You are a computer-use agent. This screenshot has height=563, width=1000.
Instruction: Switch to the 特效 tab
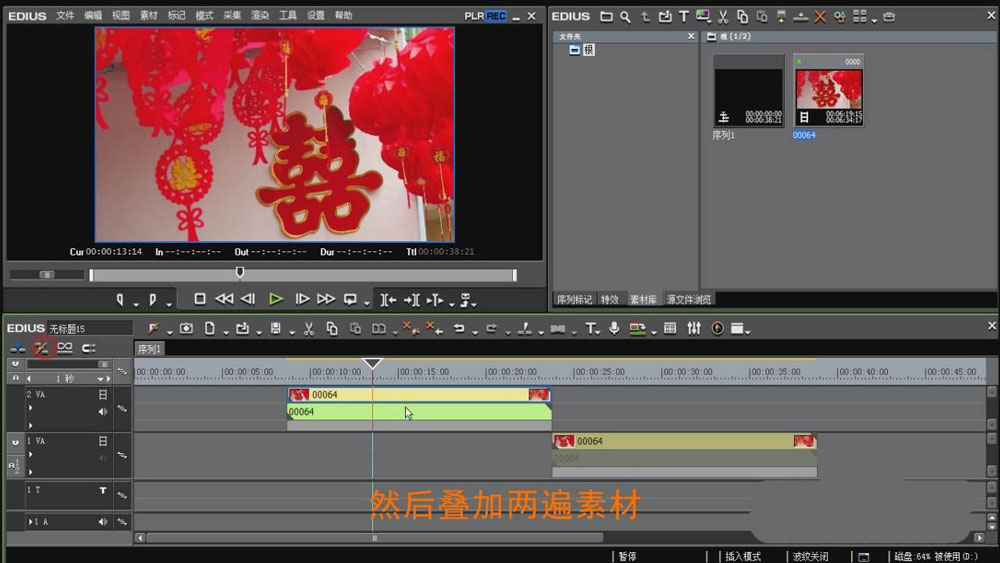(609, 299)
